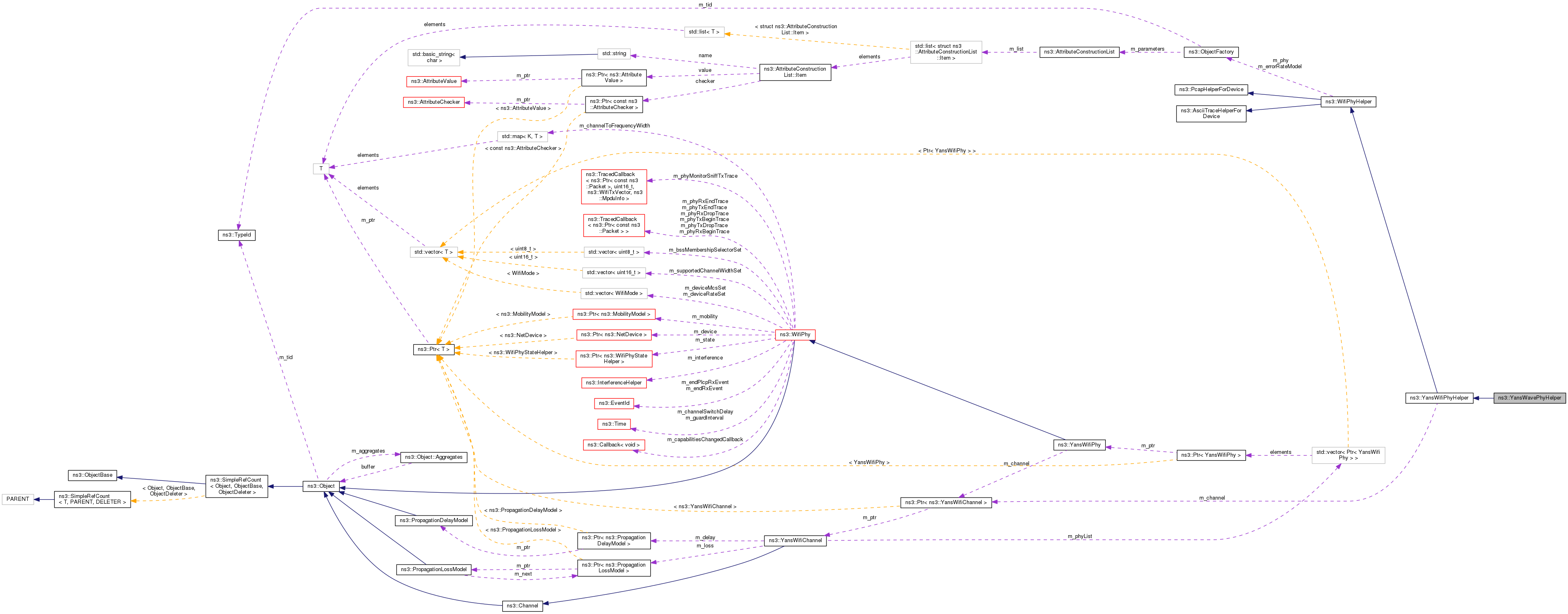Click the m_channelToFrequencyWidth label
This screenshot has height=614, width=1568.
tap(614, 125)
